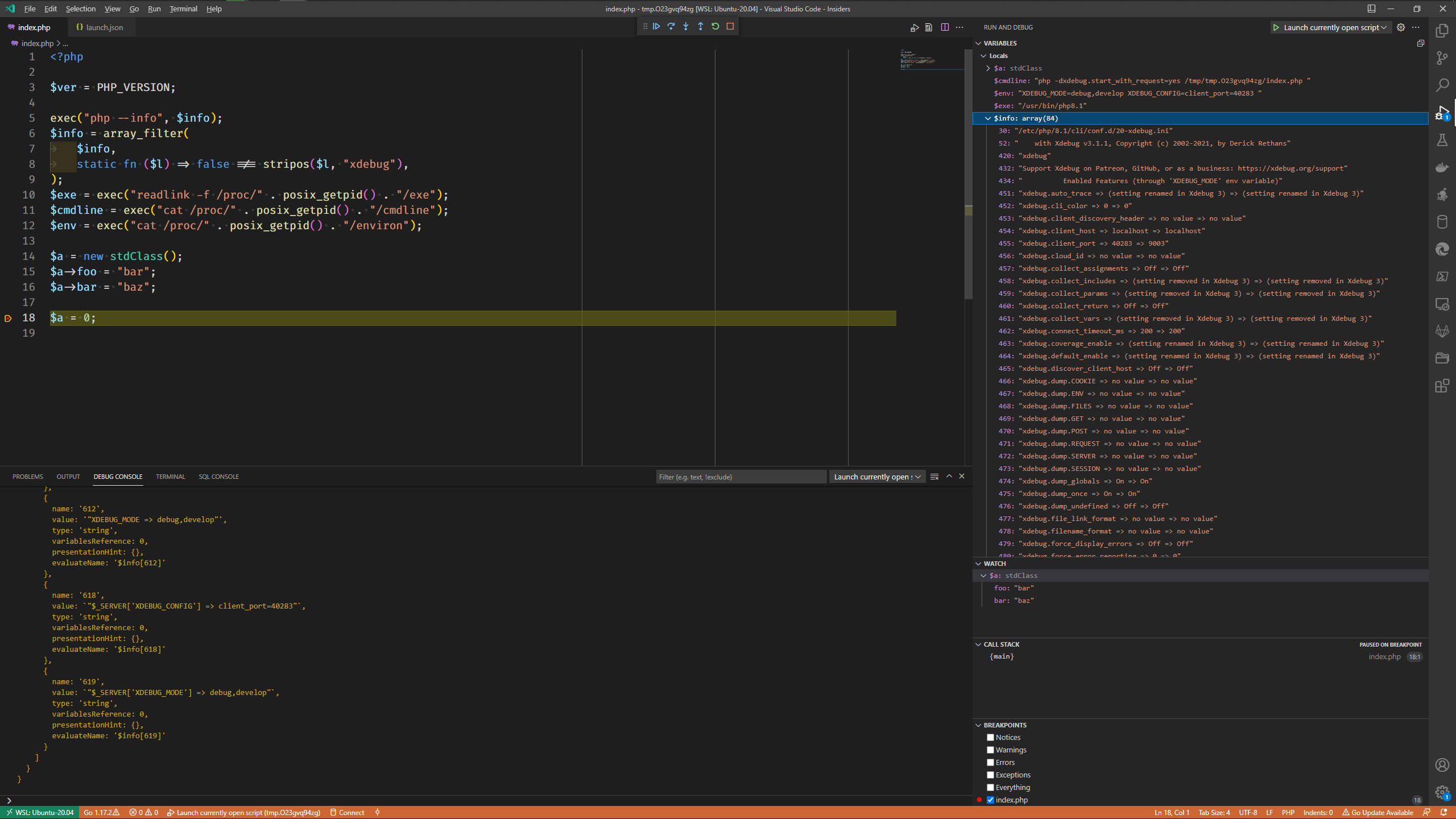
Task: Open the Terminal panel tab
Action: point(170,477)
